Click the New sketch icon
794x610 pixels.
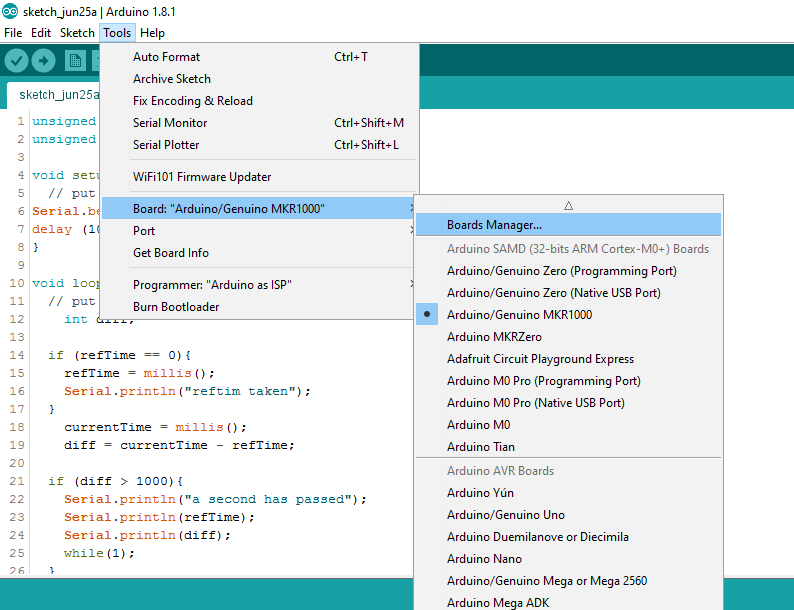click(x=75, y=61)
